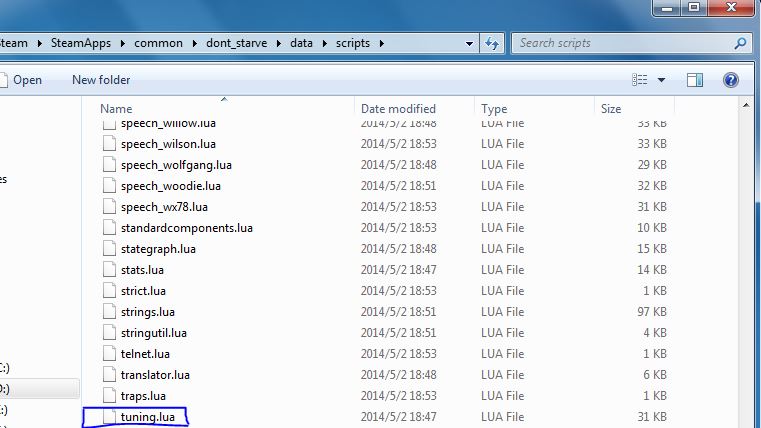Image resolution: width=761 pixels, height=428 pixels.
Task: Click 10 KB size of standardcomponents.lua
Action: click(652, 228)
